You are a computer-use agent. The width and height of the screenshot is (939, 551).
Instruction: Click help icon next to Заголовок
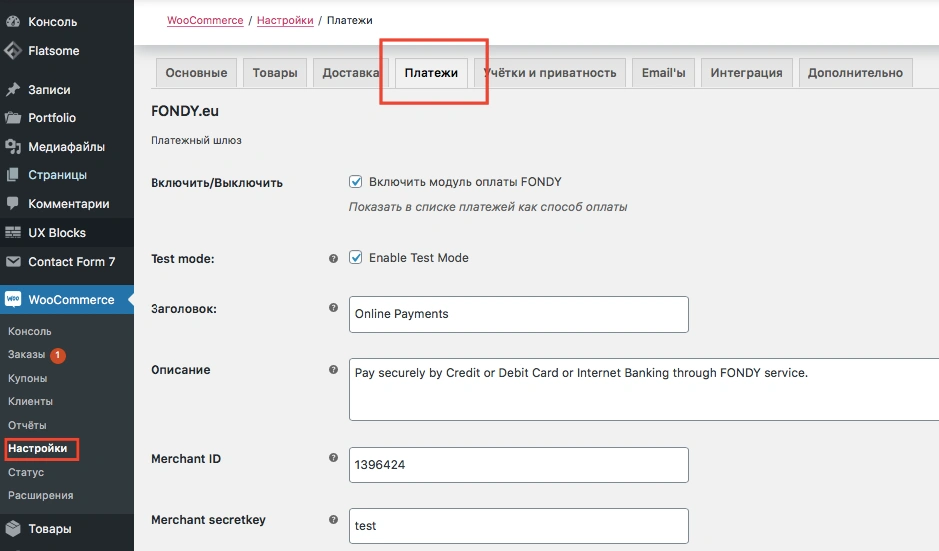coord(334,308)
